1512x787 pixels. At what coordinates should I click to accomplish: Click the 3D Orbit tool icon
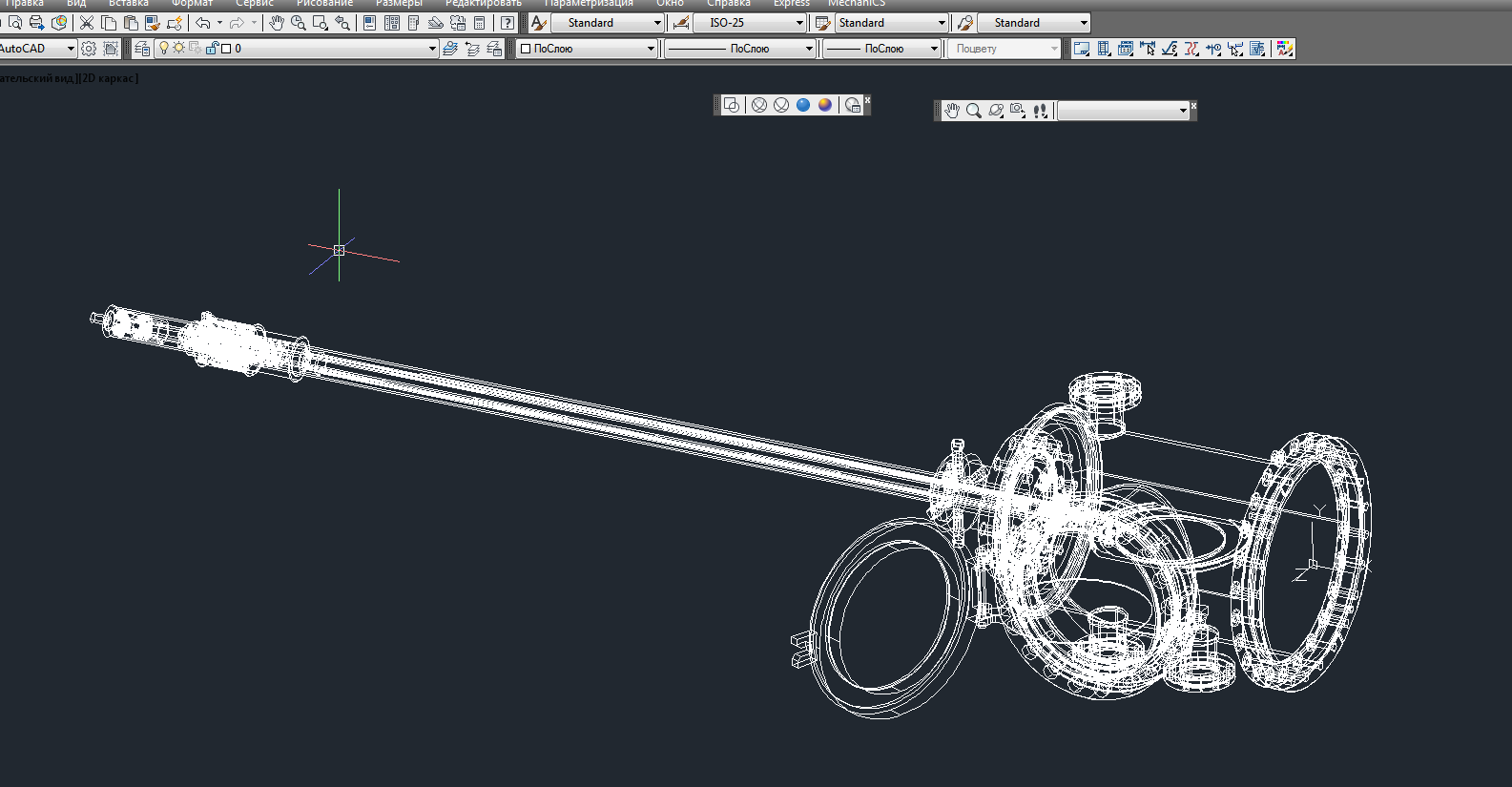tap(996, 111)
